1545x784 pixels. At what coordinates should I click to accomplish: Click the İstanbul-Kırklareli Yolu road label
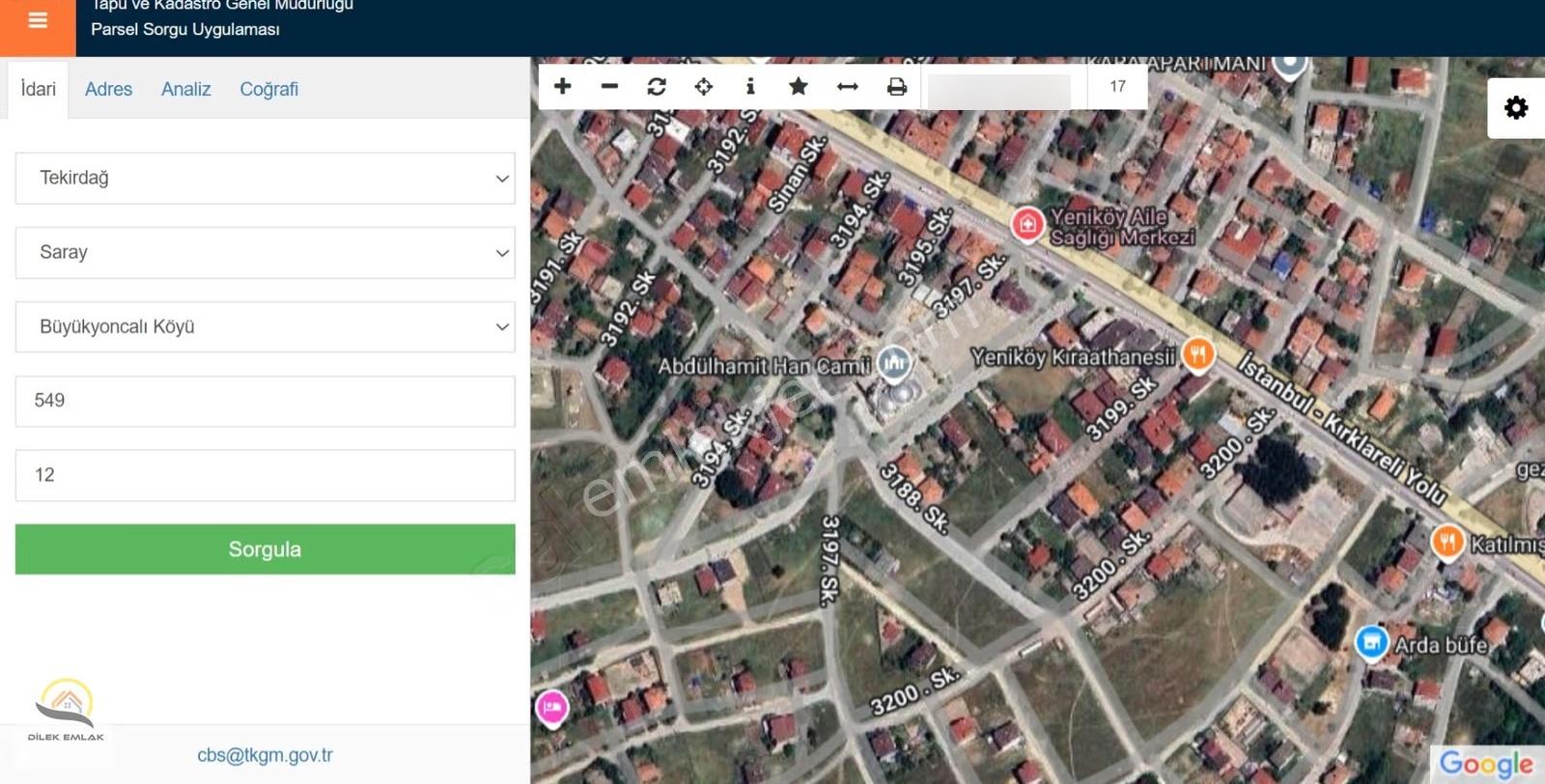point(1343,430)
